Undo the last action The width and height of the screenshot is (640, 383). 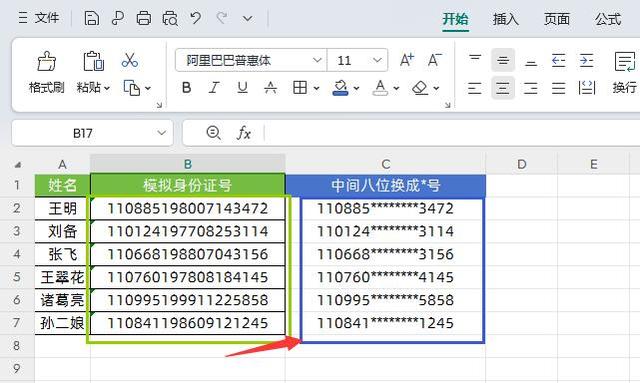[x=196, y=18]
